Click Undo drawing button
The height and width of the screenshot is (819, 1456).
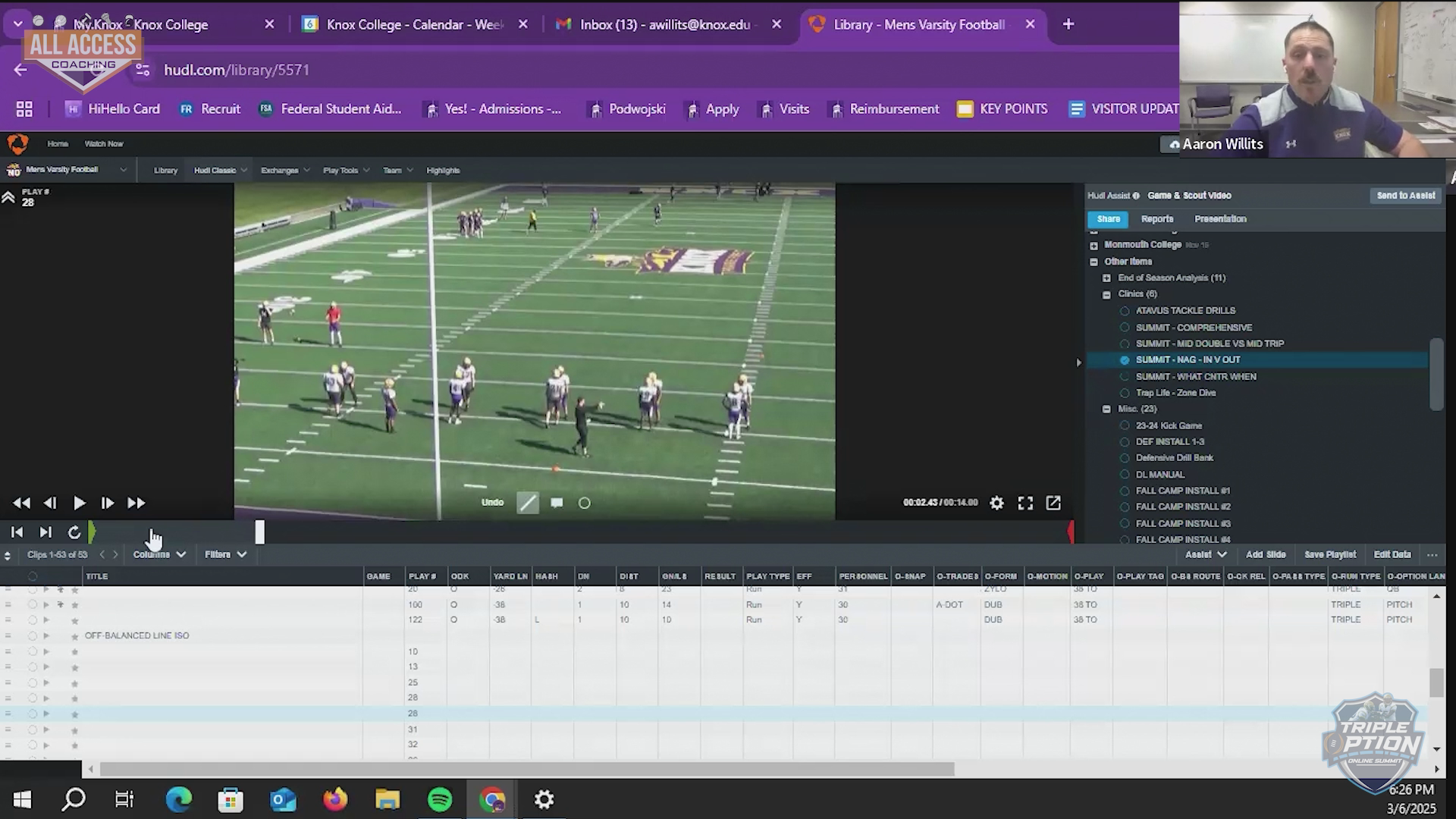[x=492, y=503]
